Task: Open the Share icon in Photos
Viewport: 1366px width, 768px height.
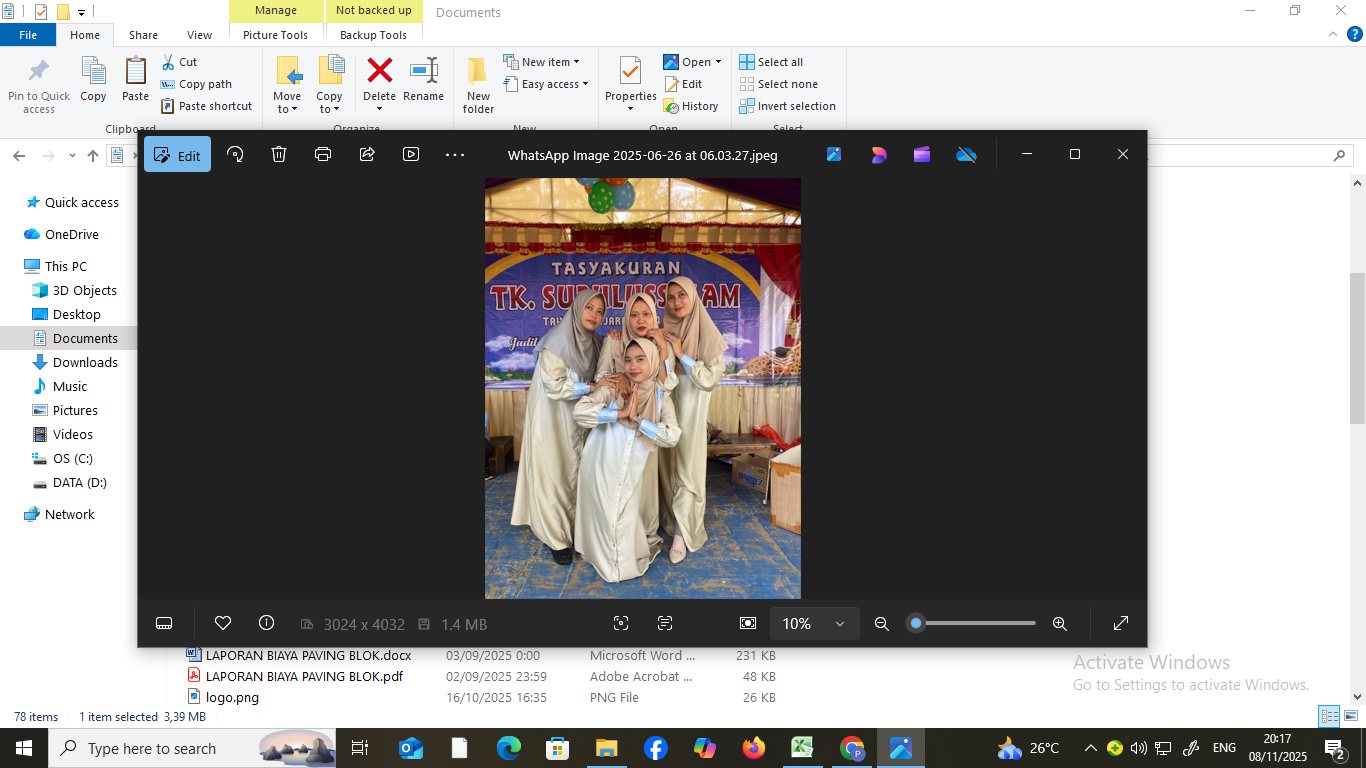Action: pos(367,154)
